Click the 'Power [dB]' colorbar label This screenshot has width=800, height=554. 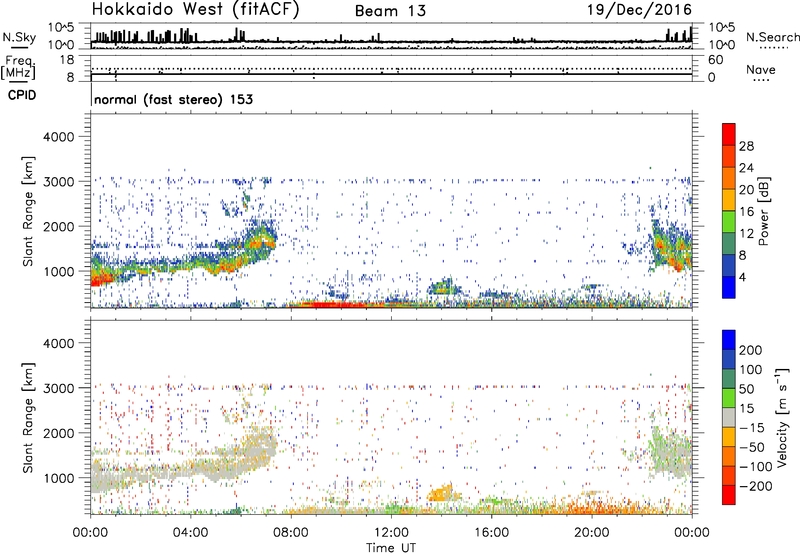[763, 211]
